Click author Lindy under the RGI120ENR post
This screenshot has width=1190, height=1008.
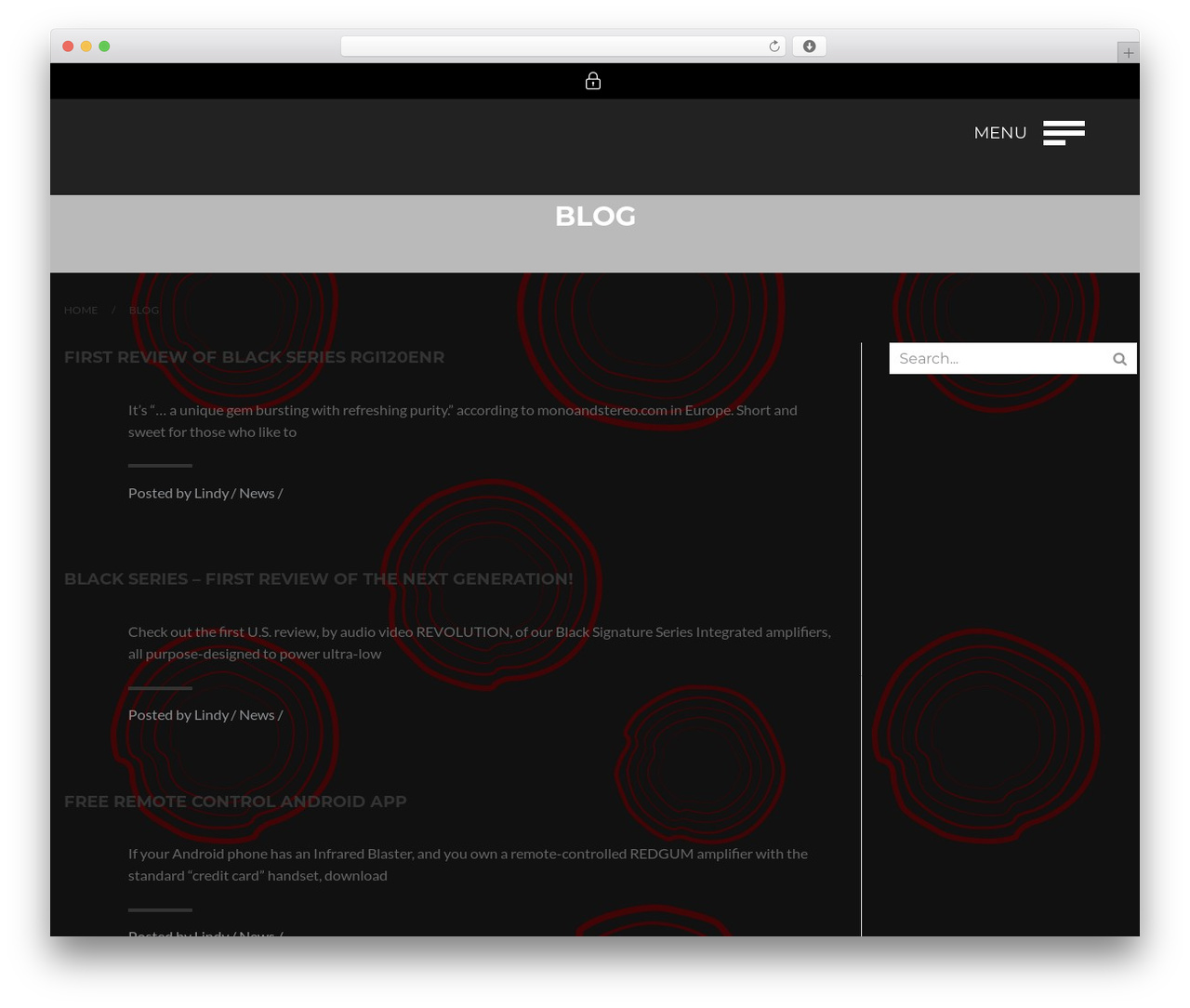[211, 494]
